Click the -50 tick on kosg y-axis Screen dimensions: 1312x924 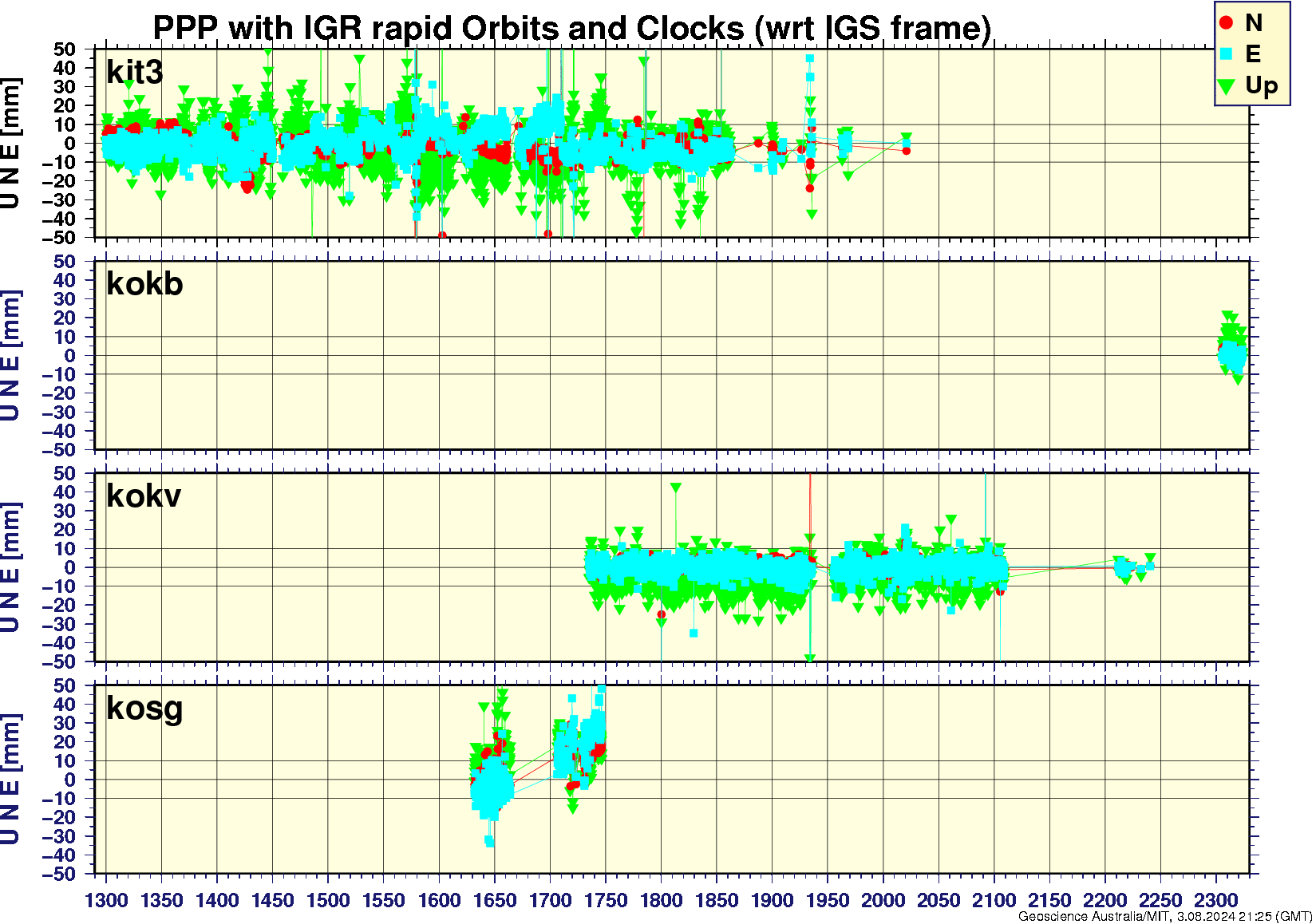[x=58, y=875]
